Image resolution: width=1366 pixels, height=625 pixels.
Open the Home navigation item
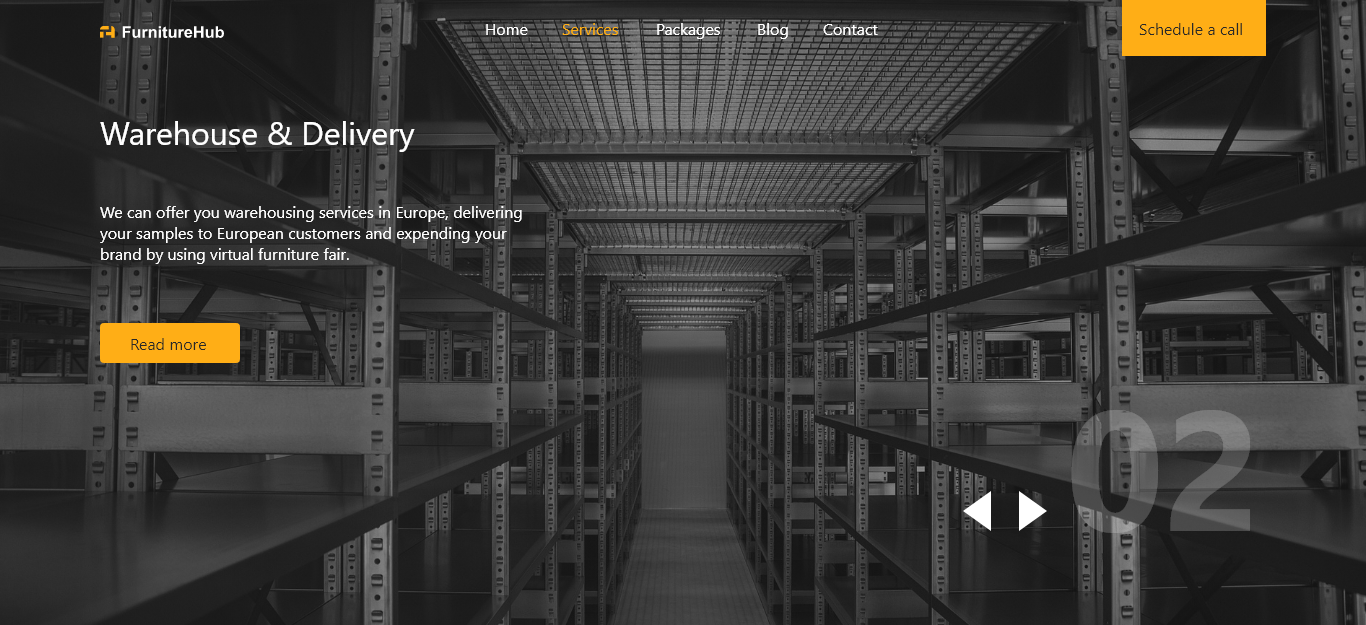pos(506,30)
